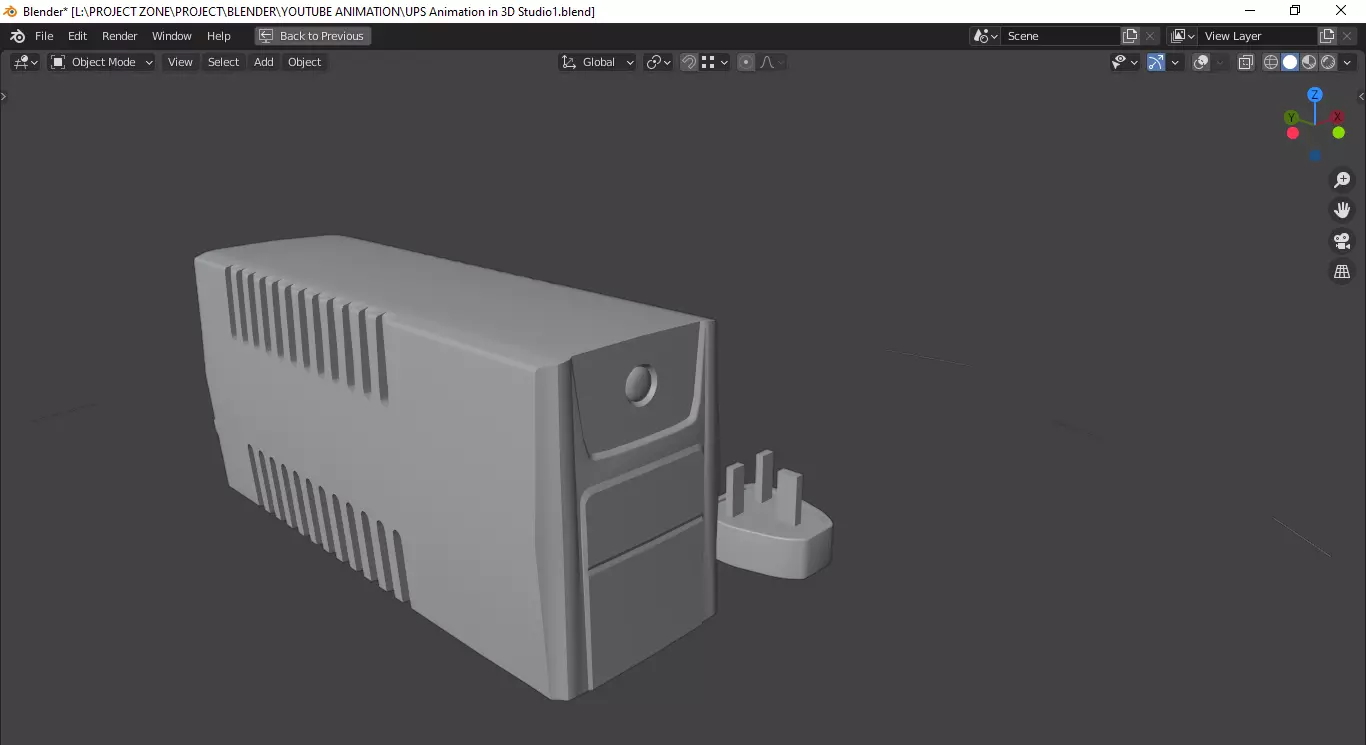
Task: Open the View menu in viewport header
Action: 180,62
